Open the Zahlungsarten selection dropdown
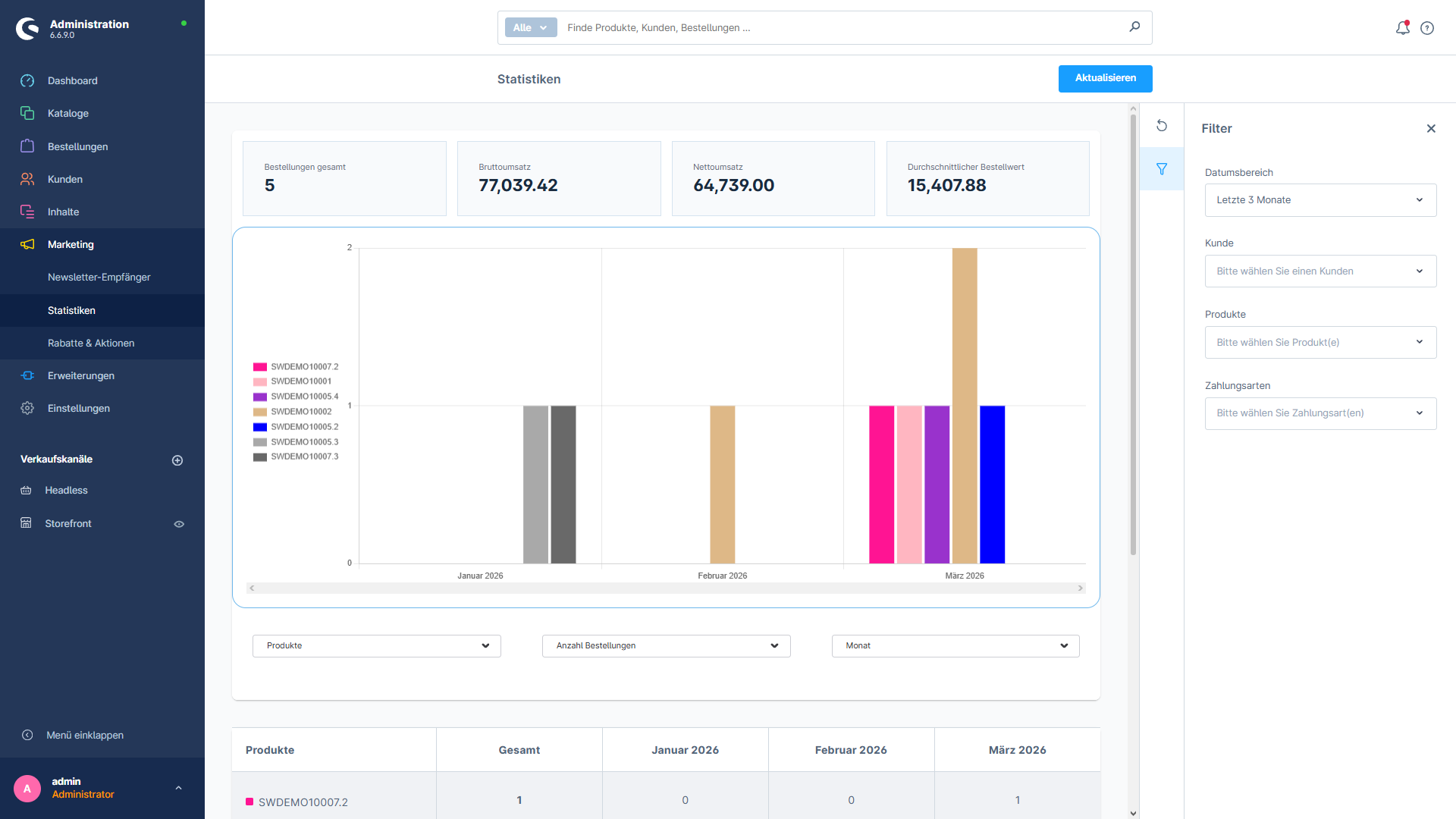Screen dimensions: 1456x819 [x=1319, y=413]
